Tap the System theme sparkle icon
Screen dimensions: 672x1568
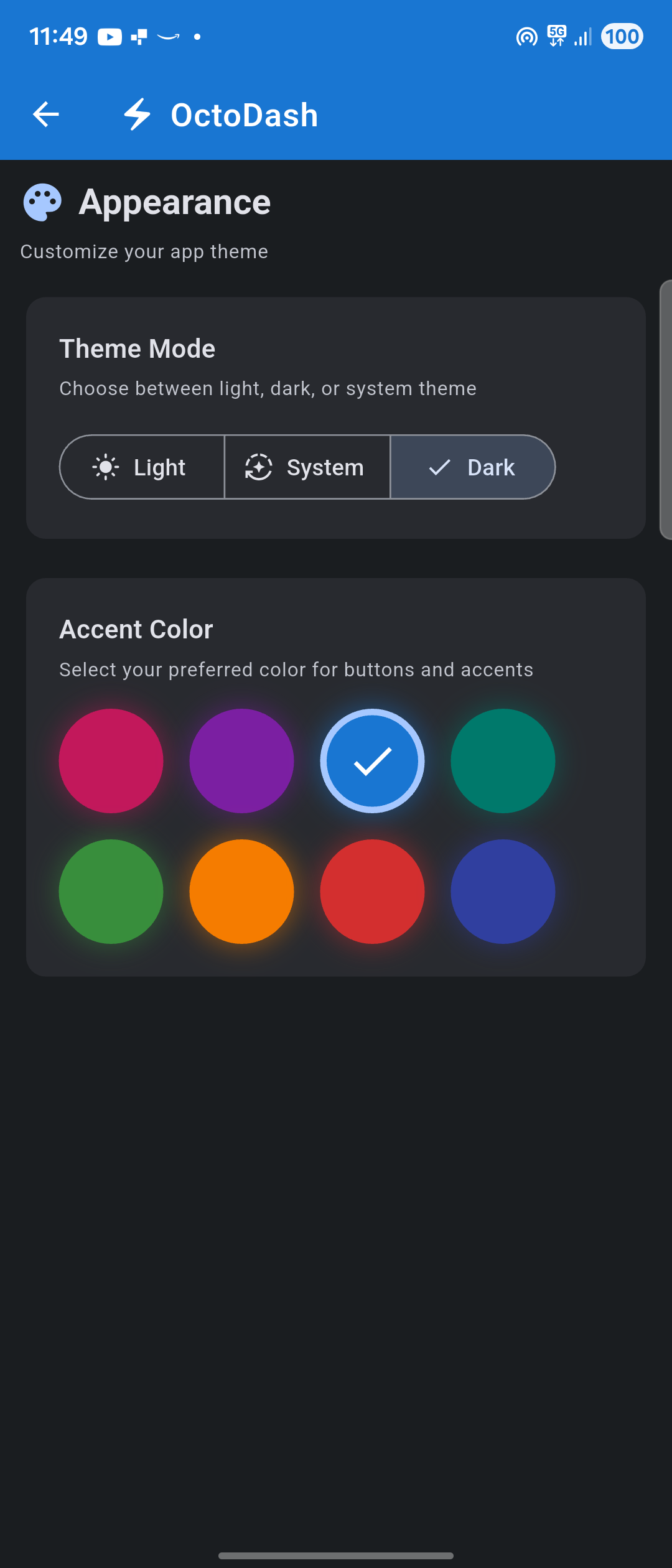pos(259,467)
